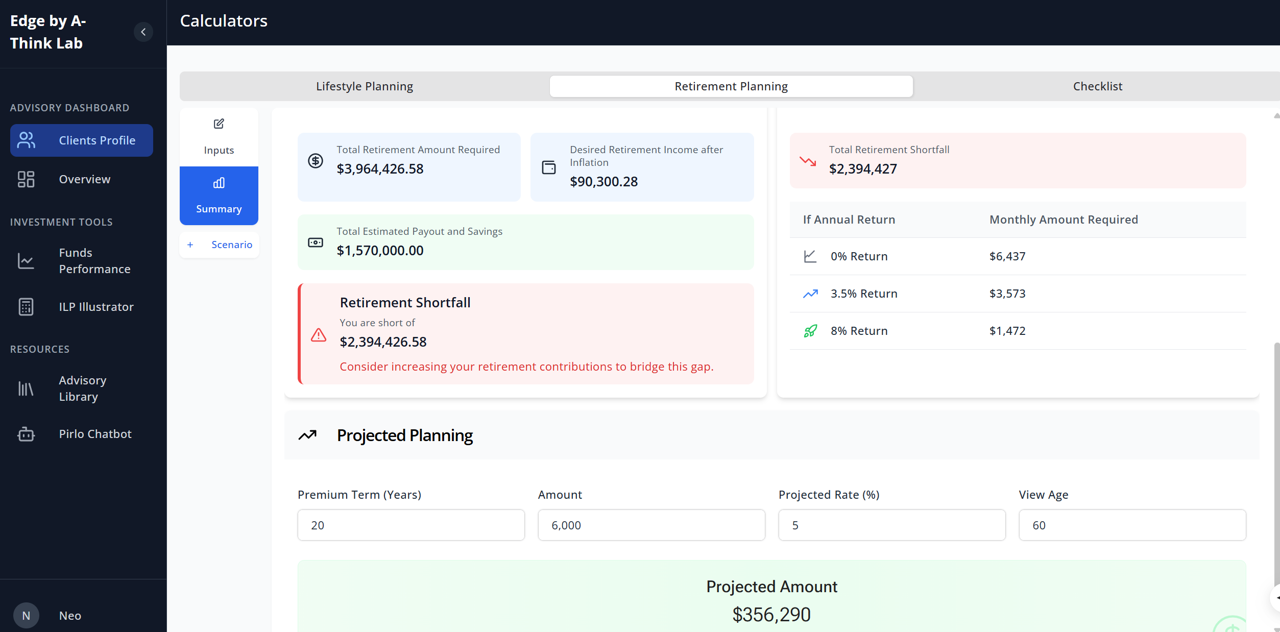Screen dimensions: 1280x632
Task: Click the downtrend icon on Total Retirement Shortfall
Action: pos(808,160)
